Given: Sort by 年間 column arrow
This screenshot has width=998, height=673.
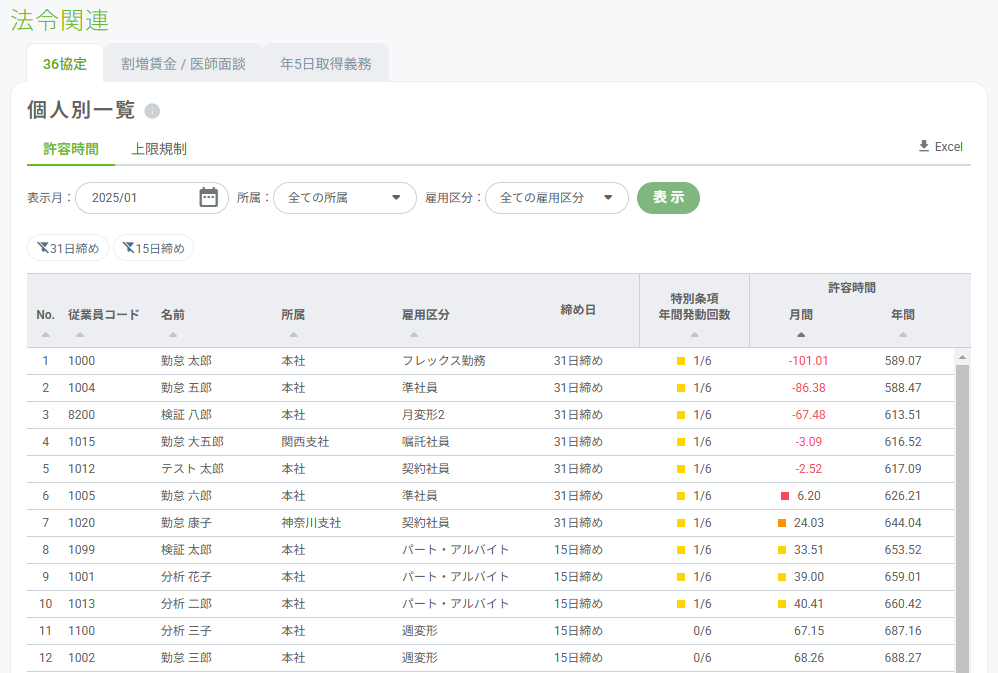Looking at the screenshot, I should coord(903,335).
